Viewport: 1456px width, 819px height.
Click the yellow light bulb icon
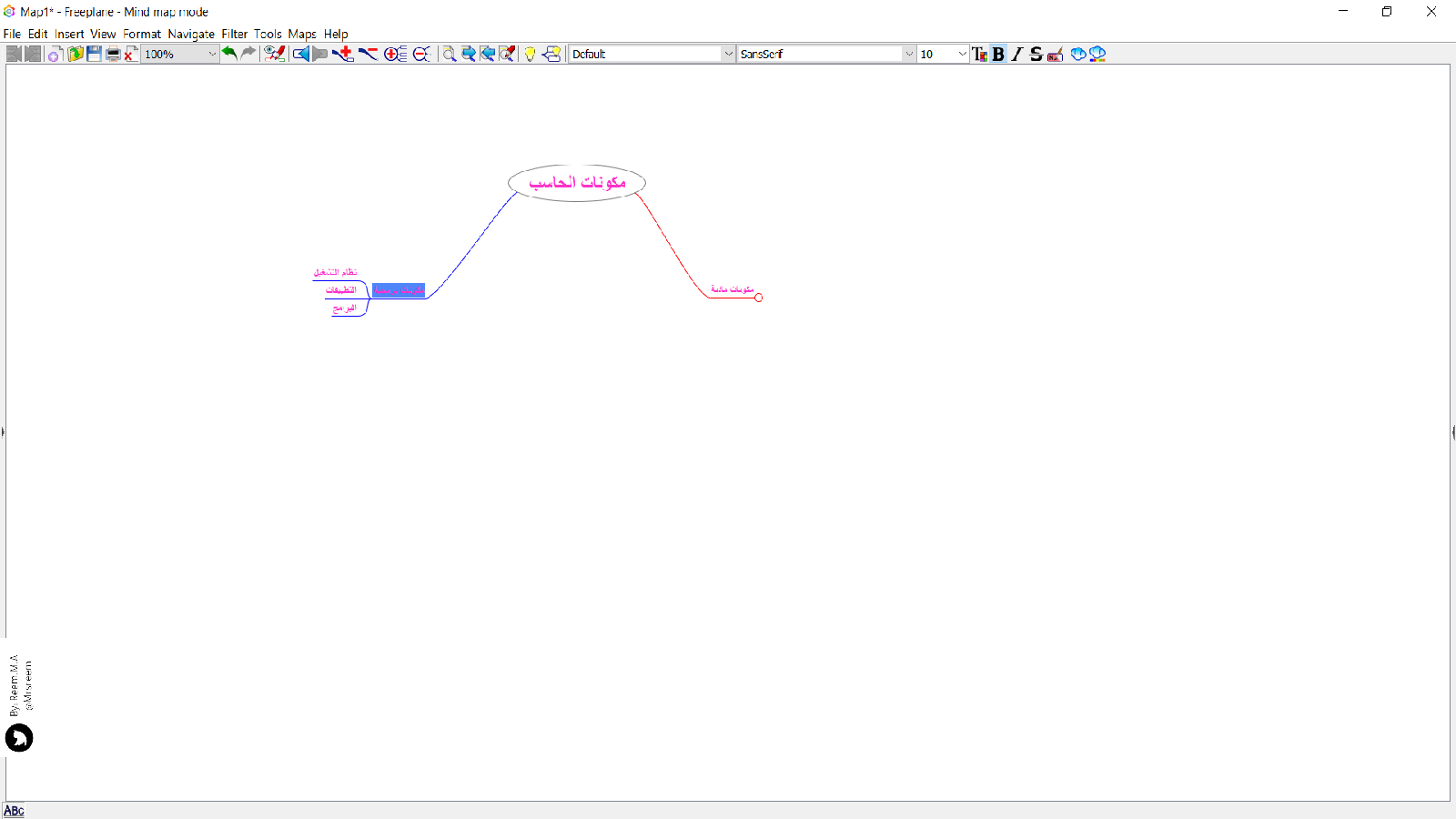tap(530, 54)
